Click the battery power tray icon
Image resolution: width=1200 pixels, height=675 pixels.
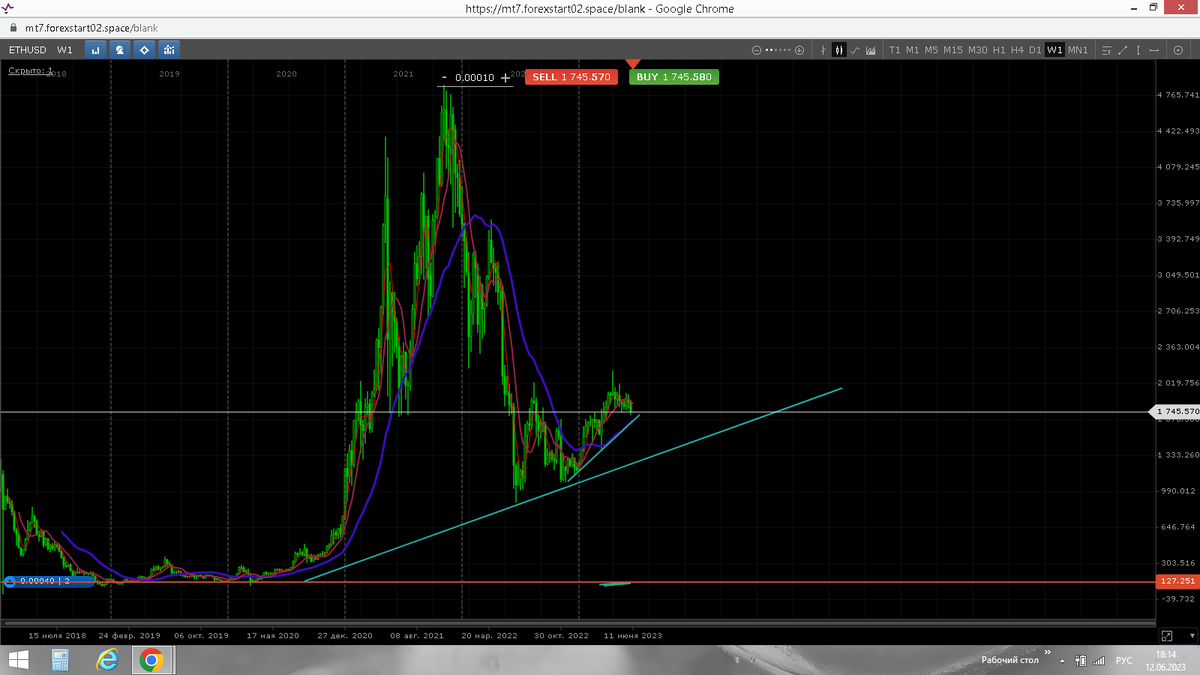[1082, 661]
